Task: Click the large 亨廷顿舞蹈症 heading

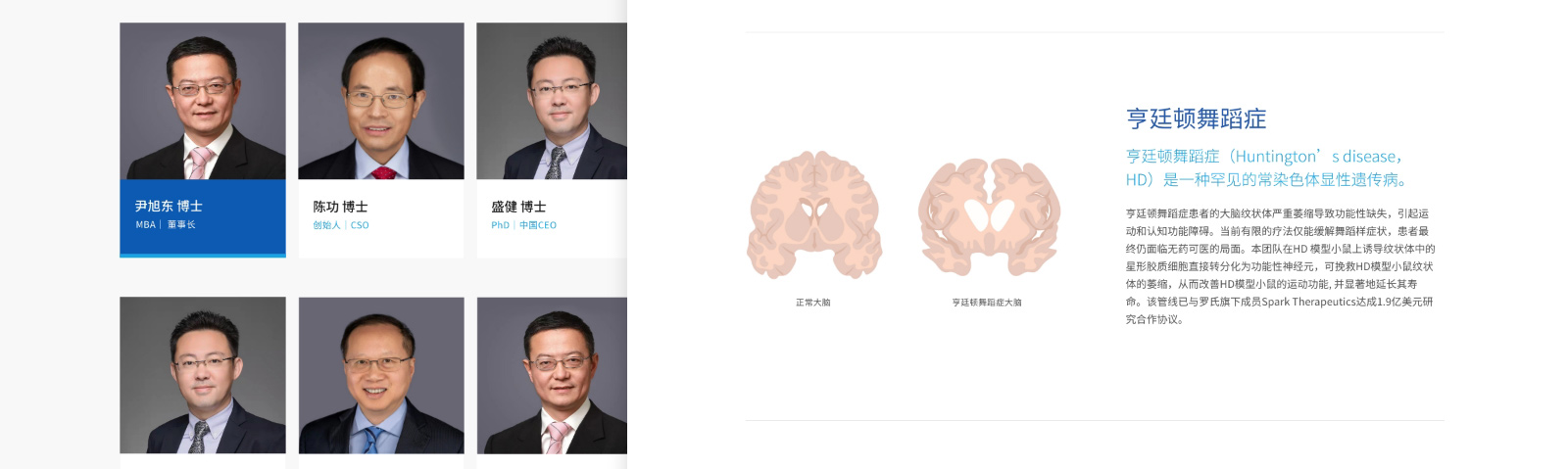Action: (1196, 119)
